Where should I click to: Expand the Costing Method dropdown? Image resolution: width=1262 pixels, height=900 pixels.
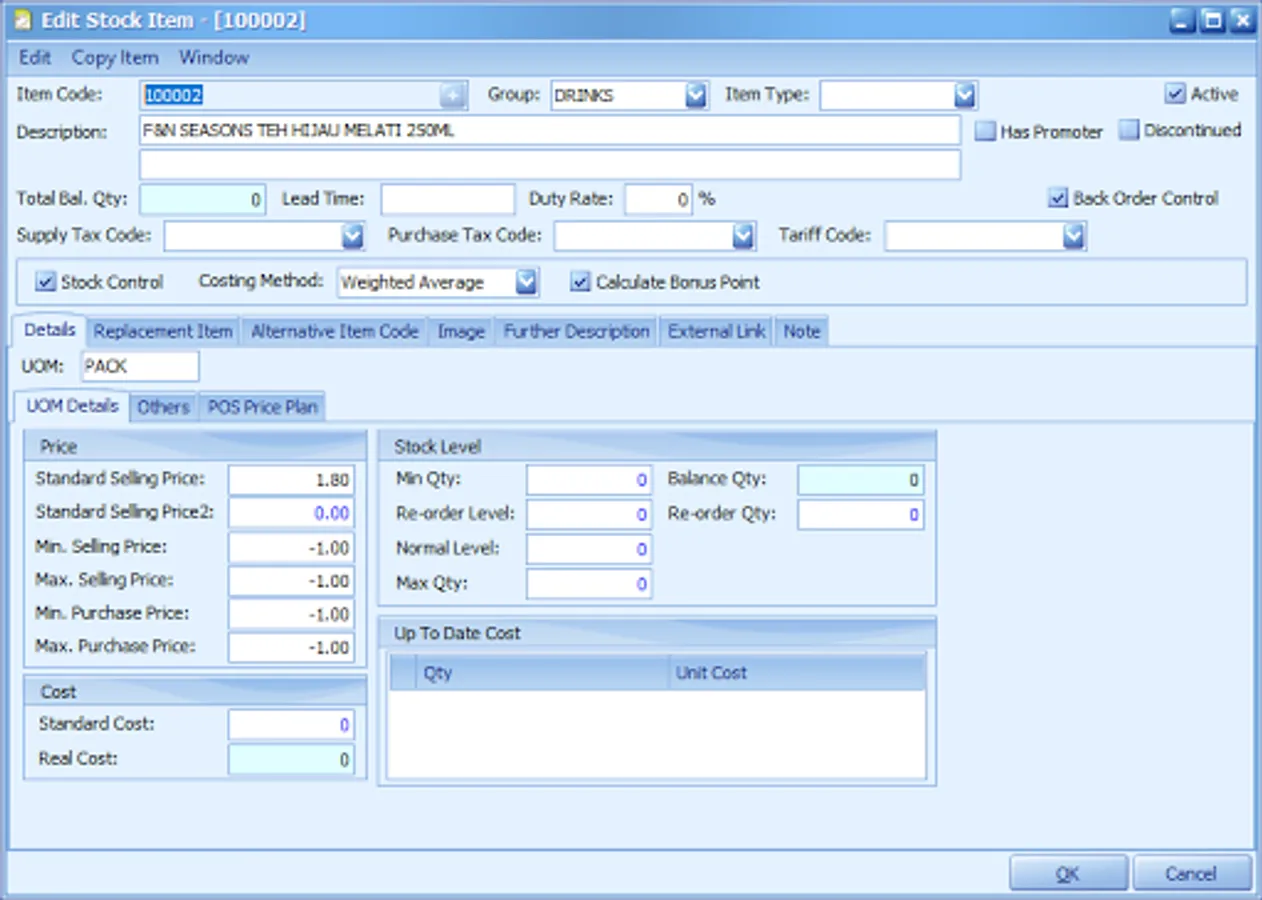(527, 282)
